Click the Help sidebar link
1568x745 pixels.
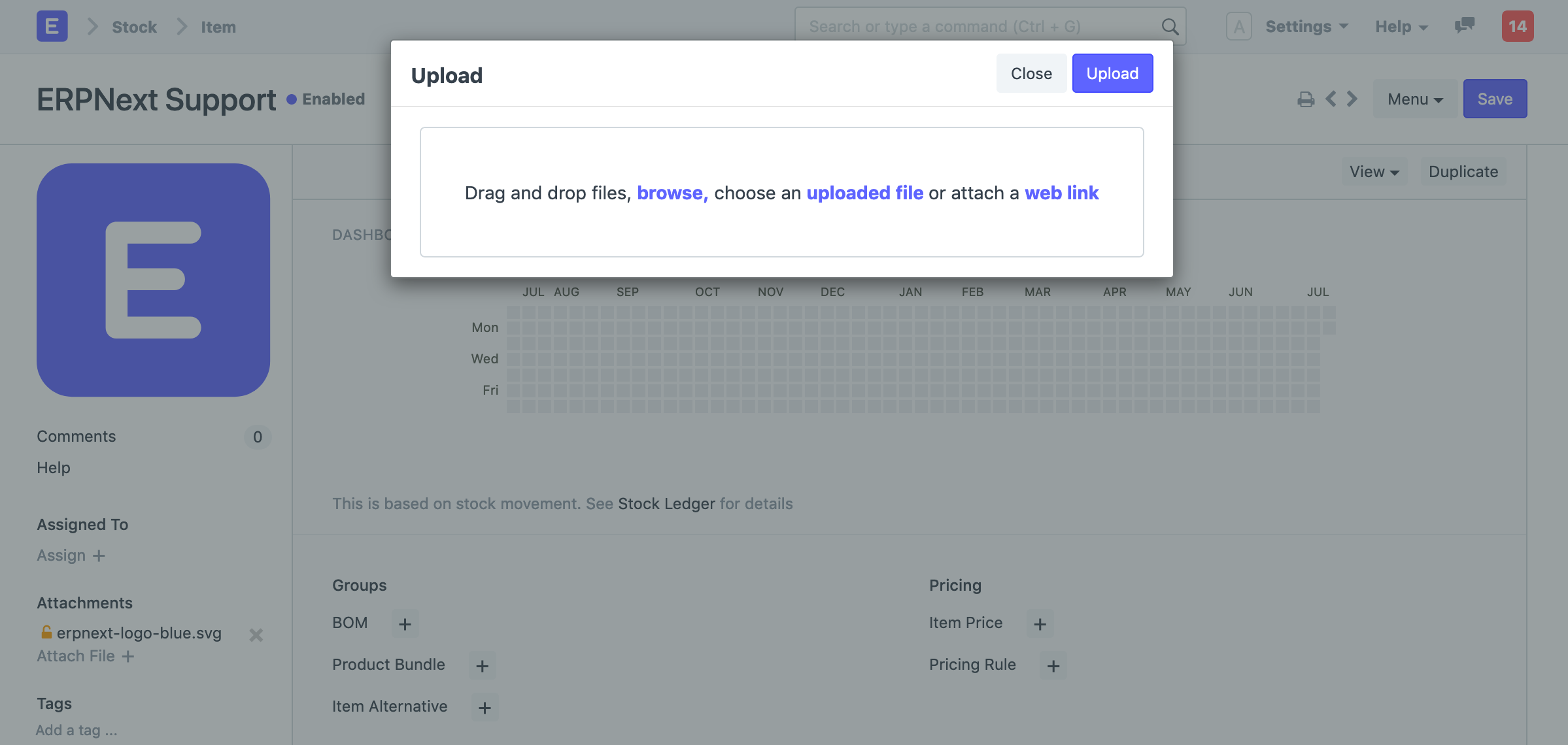coord(53,468)
